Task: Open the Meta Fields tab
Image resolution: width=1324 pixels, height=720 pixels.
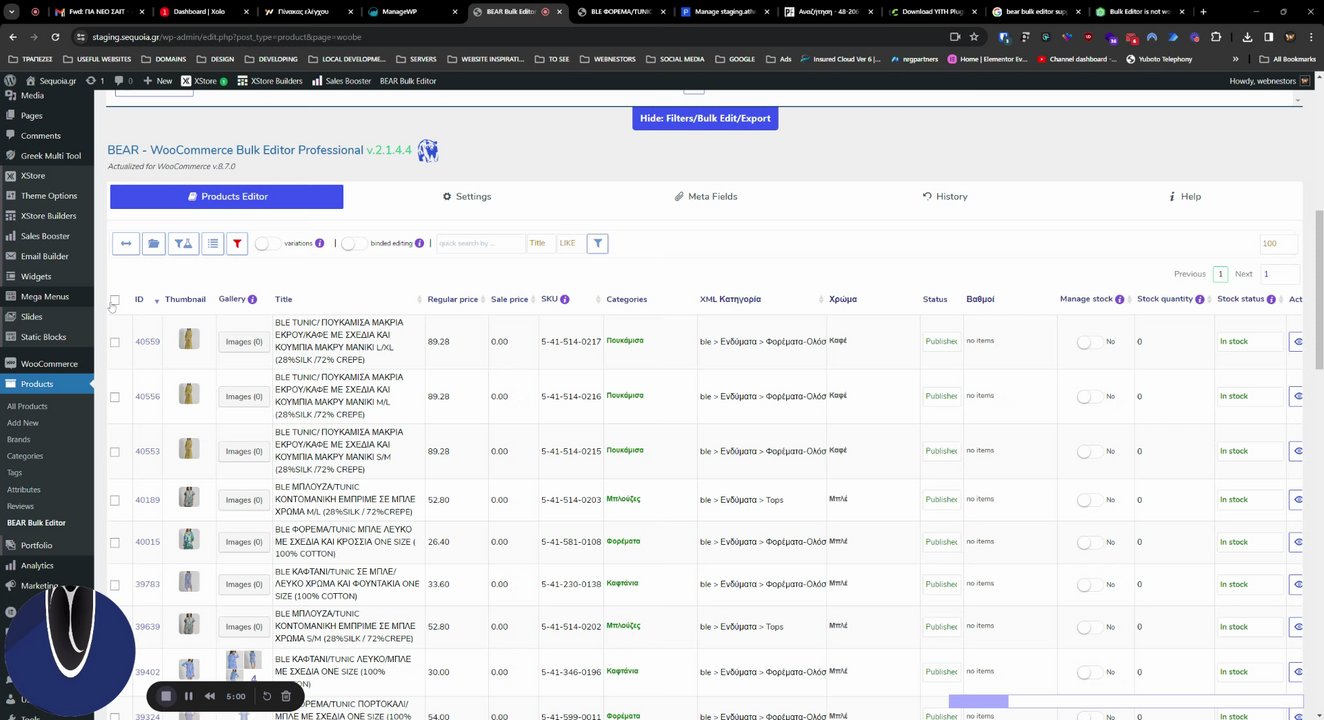Action: (x=706, y=197)
